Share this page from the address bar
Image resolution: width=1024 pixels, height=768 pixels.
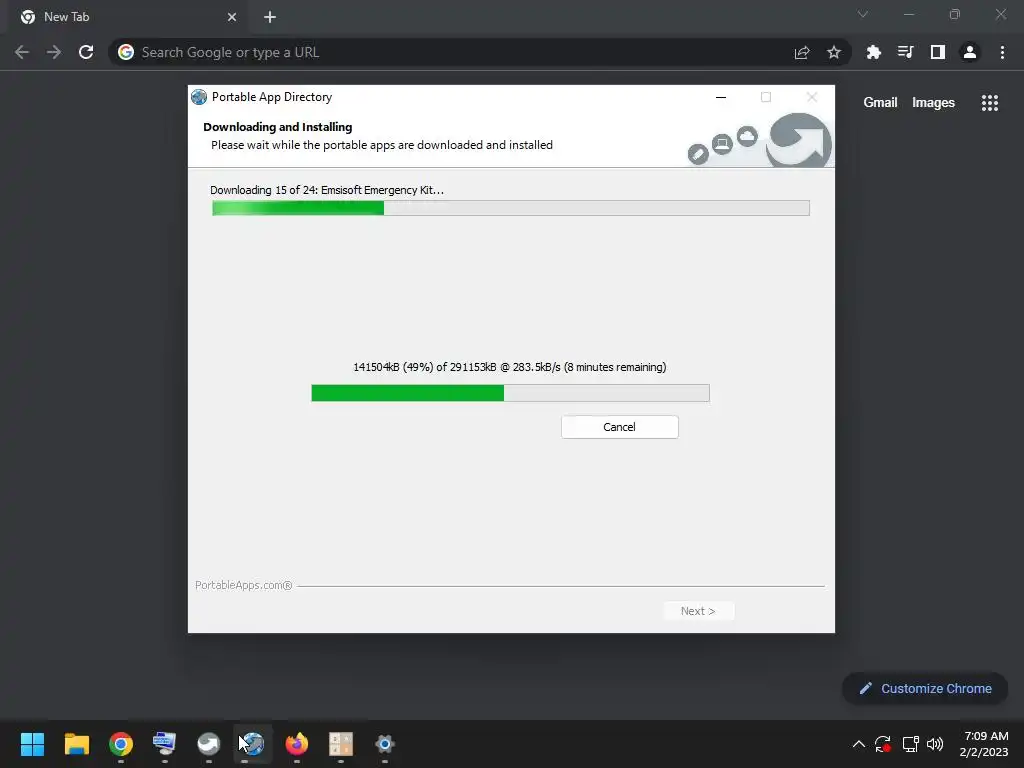pos(802,52)
